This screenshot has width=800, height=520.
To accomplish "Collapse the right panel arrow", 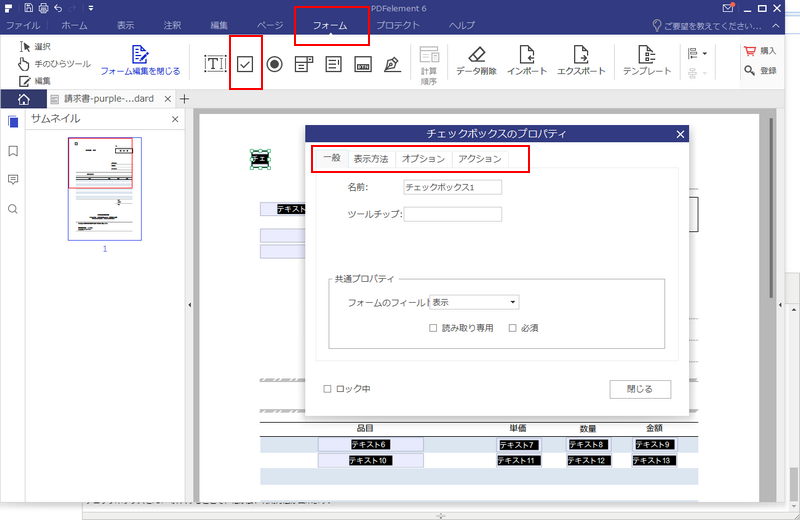I will click(780, 305).
